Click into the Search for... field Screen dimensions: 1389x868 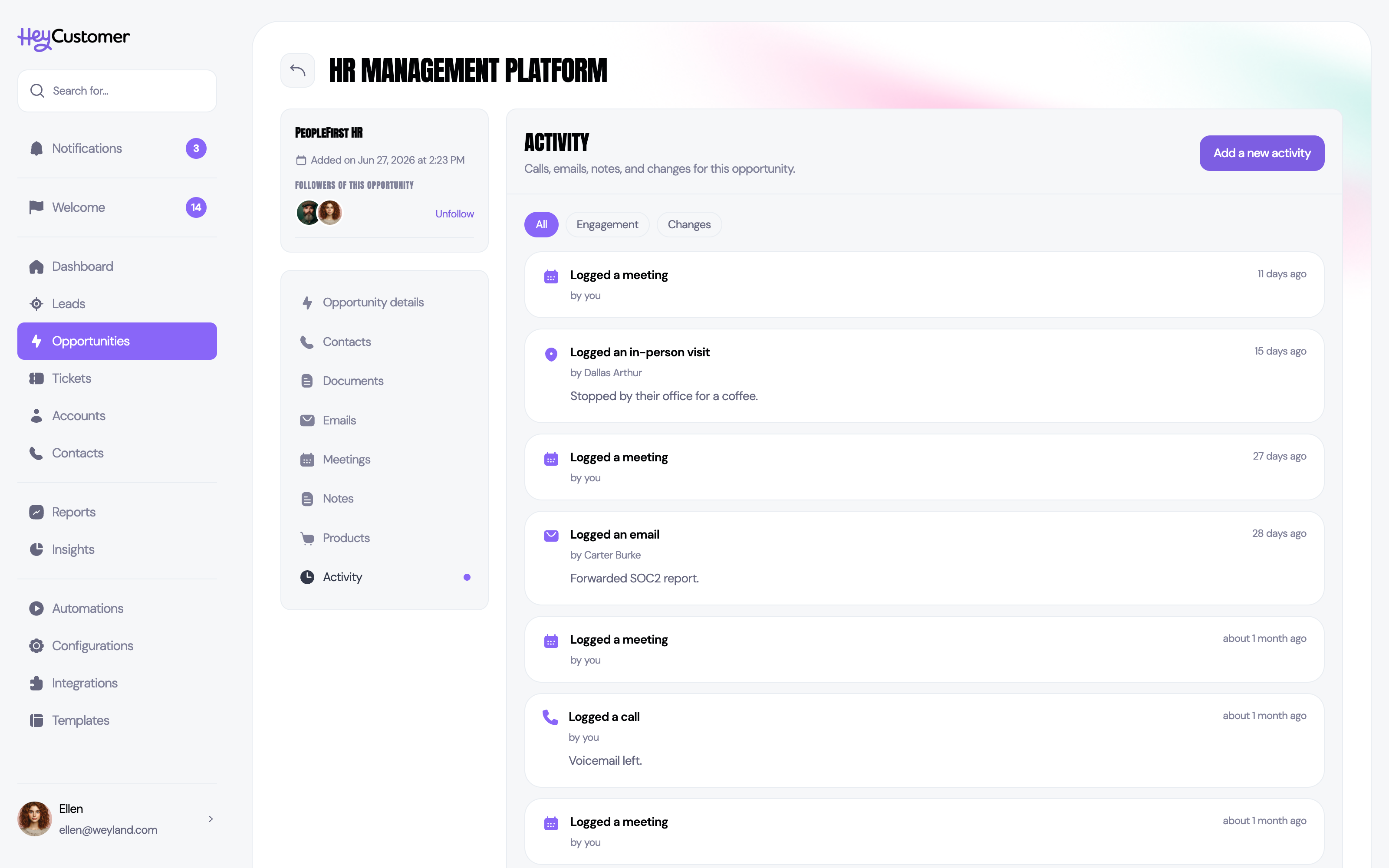coord(117,91)
